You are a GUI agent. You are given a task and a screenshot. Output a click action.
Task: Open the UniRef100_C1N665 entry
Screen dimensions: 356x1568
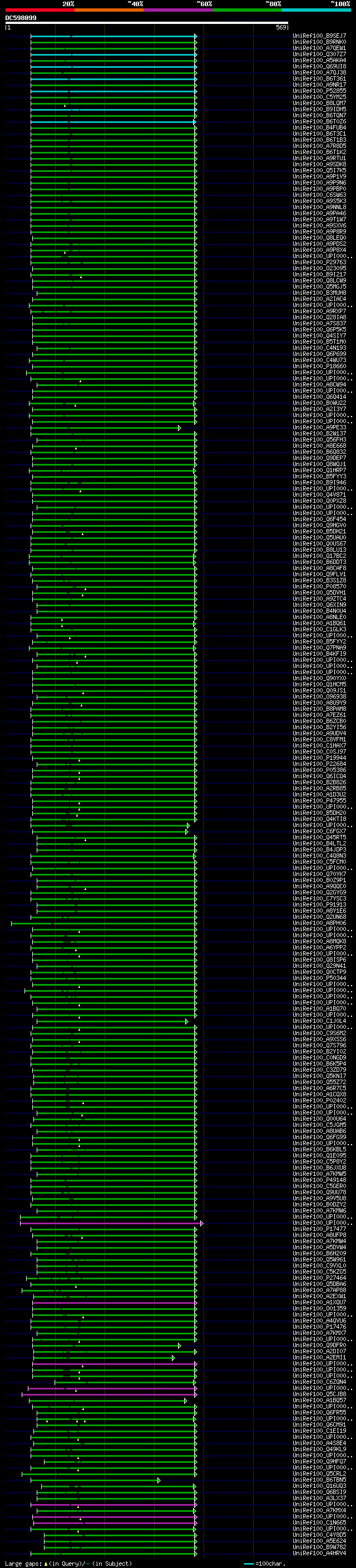319,1523
